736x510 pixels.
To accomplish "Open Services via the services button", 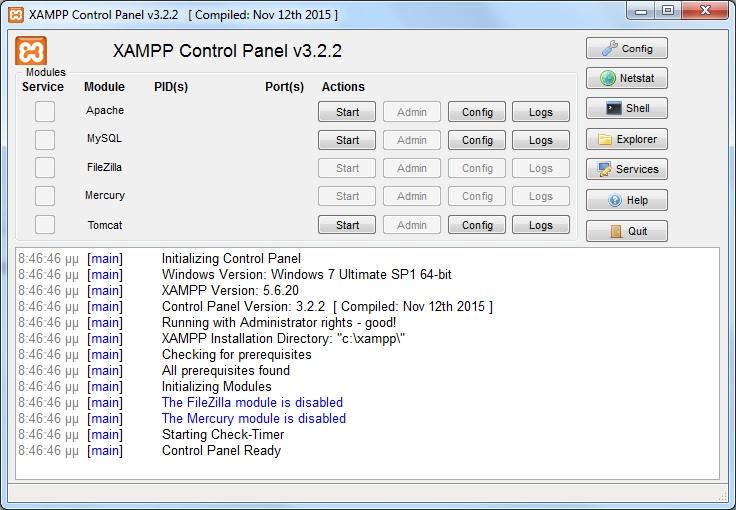I will coord(627,169).
